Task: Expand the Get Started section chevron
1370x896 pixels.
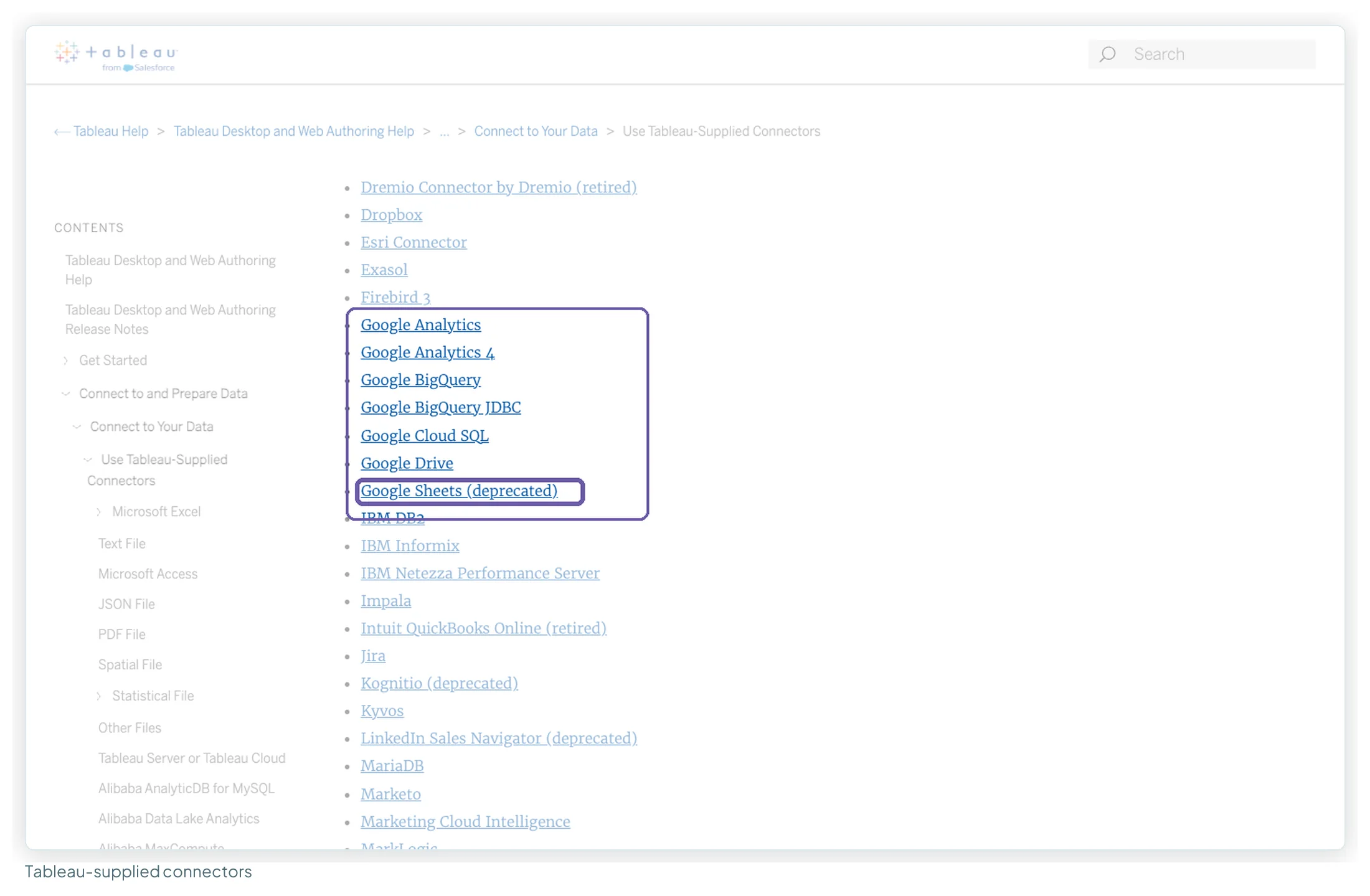Action: click(x=66, y=361)
